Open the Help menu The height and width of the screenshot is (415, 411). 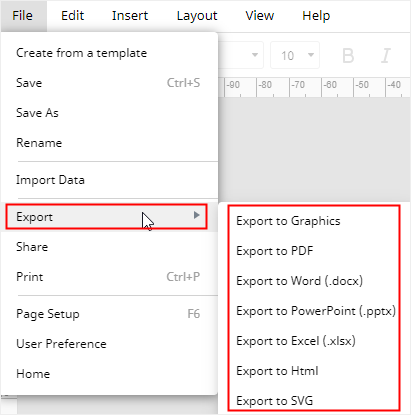pos(316,16)
